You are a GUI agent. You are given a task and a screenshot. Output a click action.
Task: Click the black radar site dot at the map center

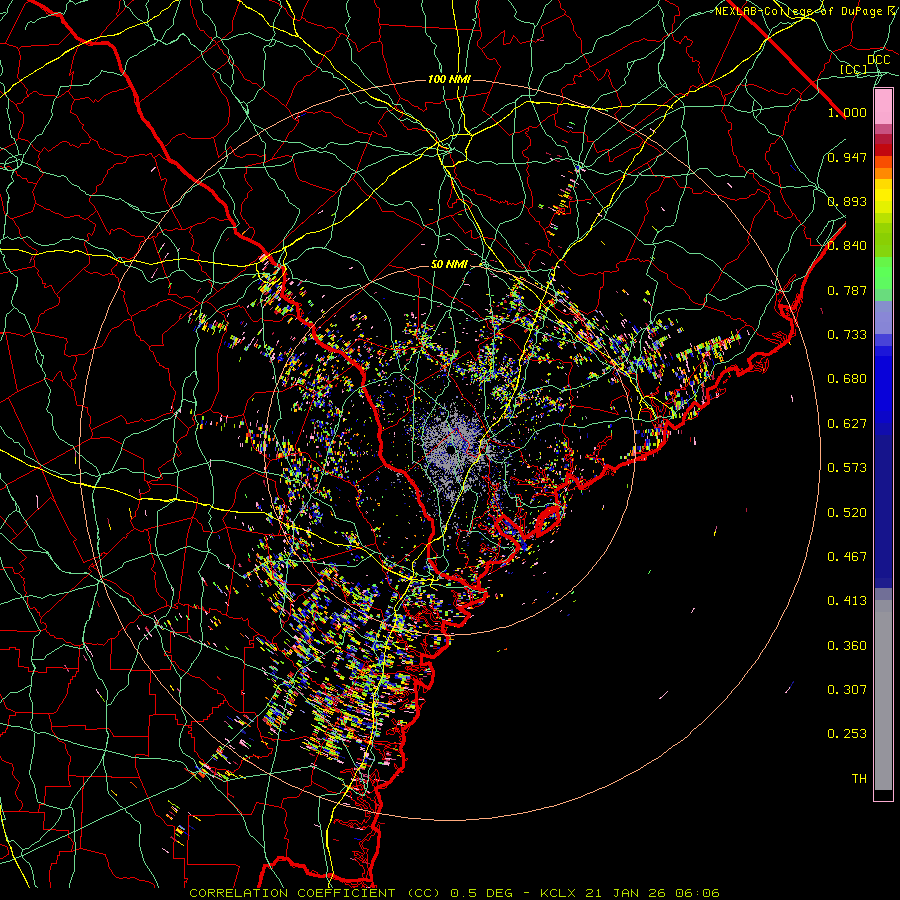[x=451, y=449]
